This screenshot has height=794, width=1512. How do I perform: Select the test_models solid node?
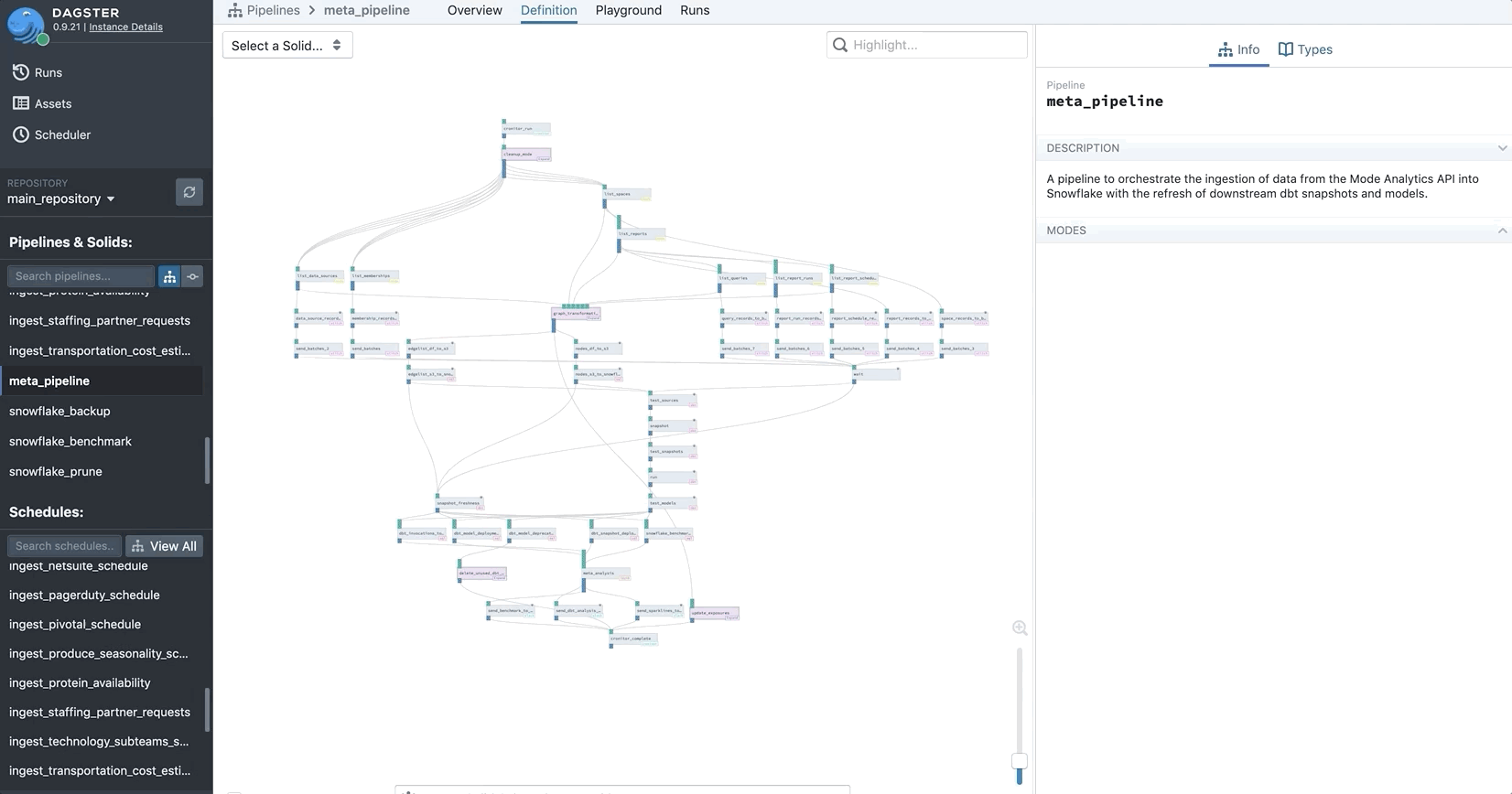point(673,502)
